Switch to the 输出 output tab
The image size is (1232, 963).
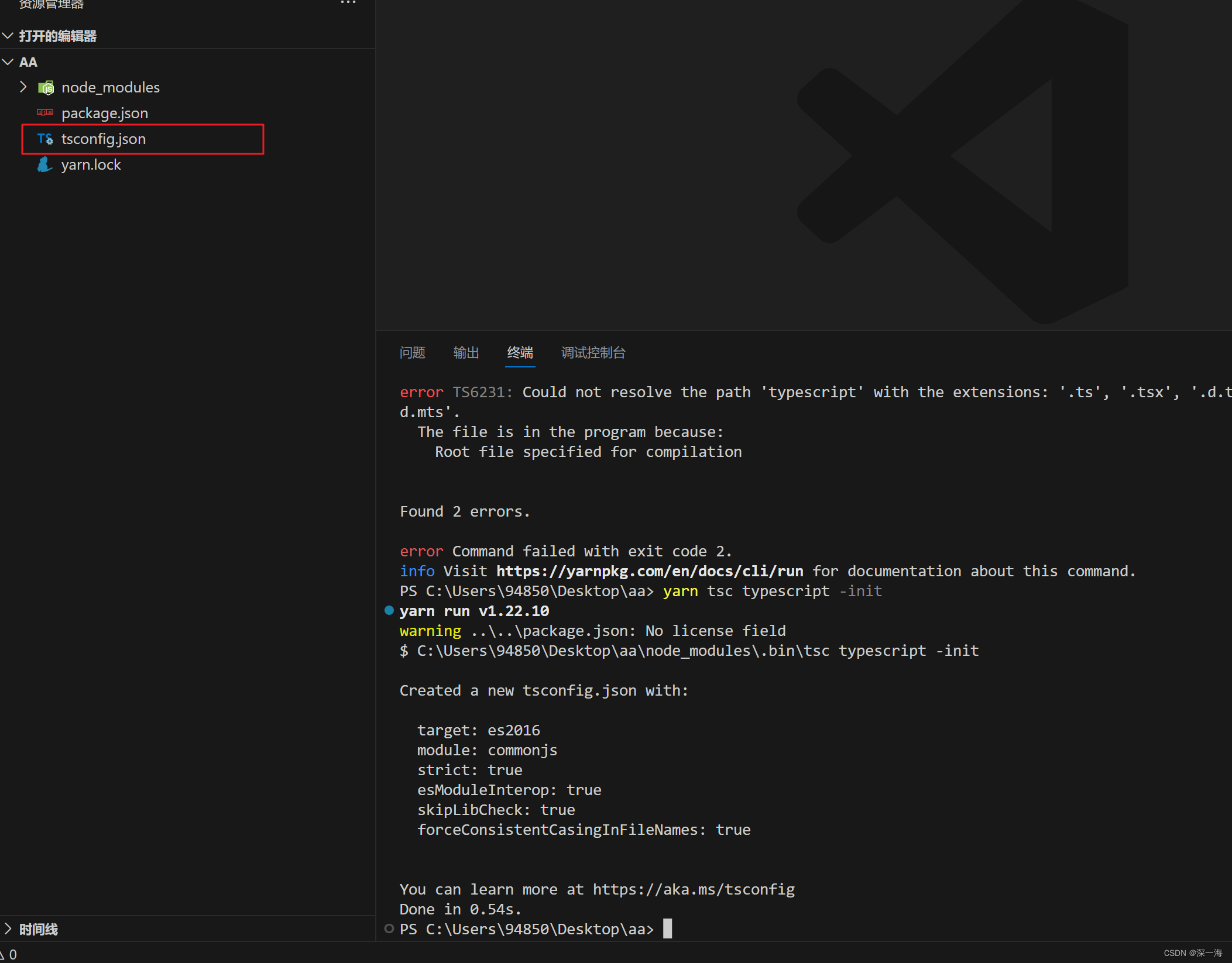coord(466,353)
